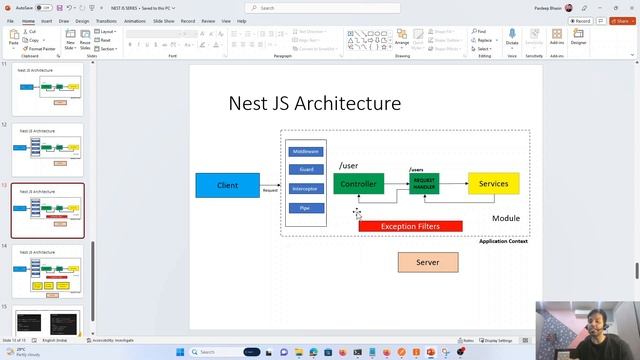Select the Middleware block
This screenshot has height=360, width=640.
tap(306, 151)
